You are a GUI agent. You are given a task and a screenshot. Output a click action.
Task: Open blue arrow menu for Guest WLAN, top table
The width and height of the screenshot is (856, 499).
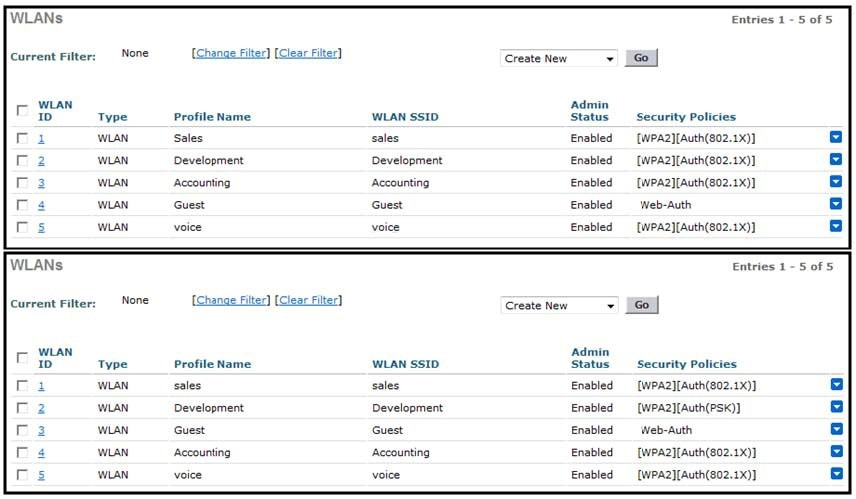[836, 204]
